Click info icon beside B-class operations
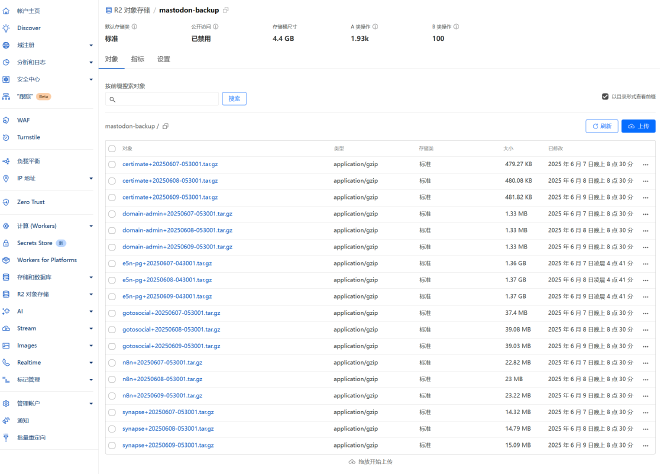660x474 pixels. [456, 27]
